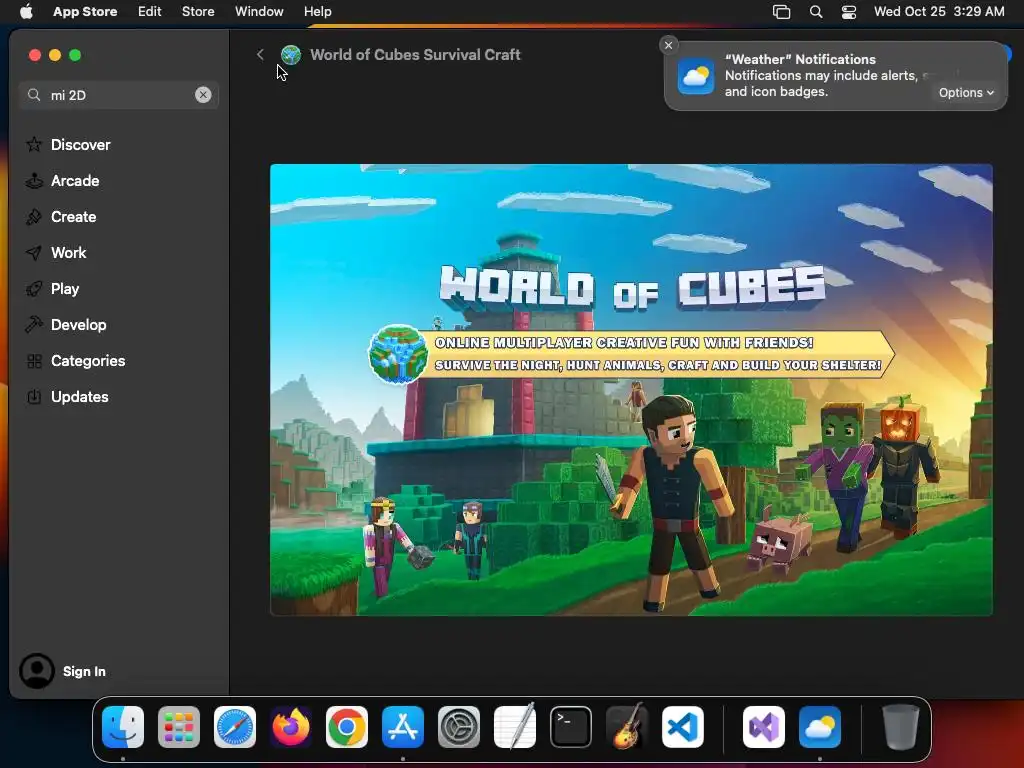The image size is (1024, 768).
Task: Click the World of Cubes app icon in header
Action: coord(291,55)
